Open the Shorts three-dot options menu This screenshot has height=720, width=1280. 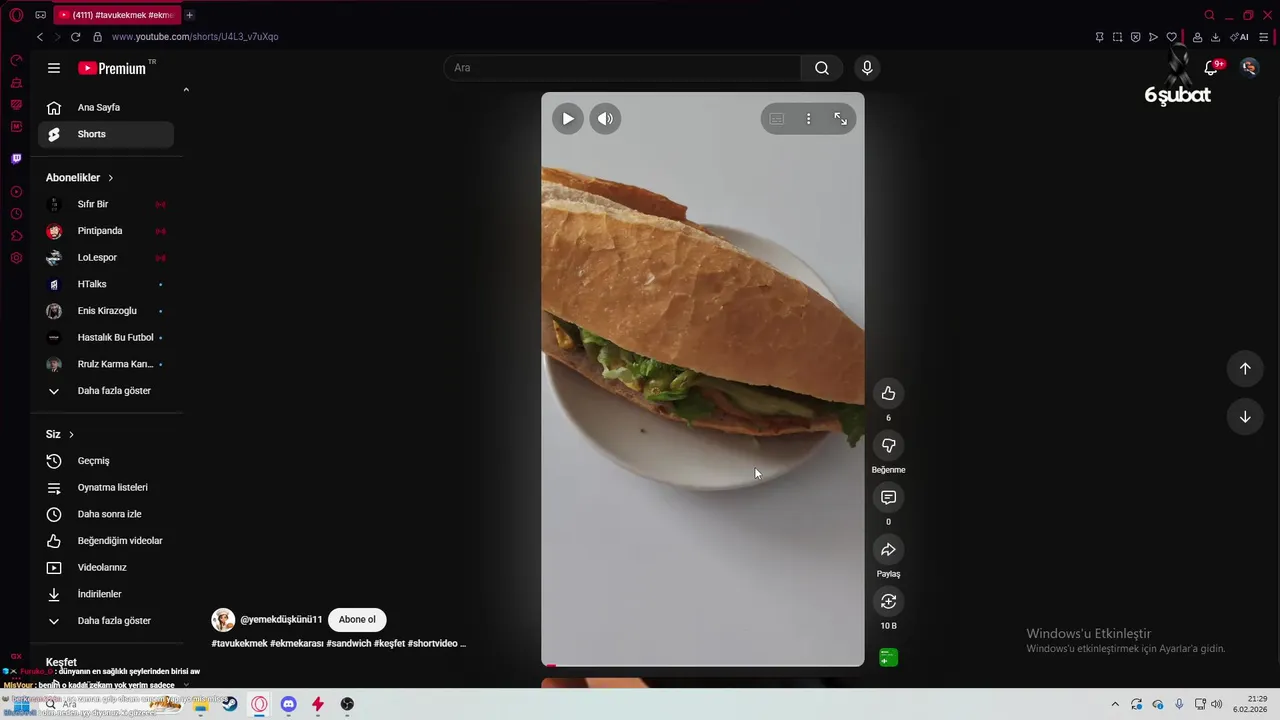(809, 119)
